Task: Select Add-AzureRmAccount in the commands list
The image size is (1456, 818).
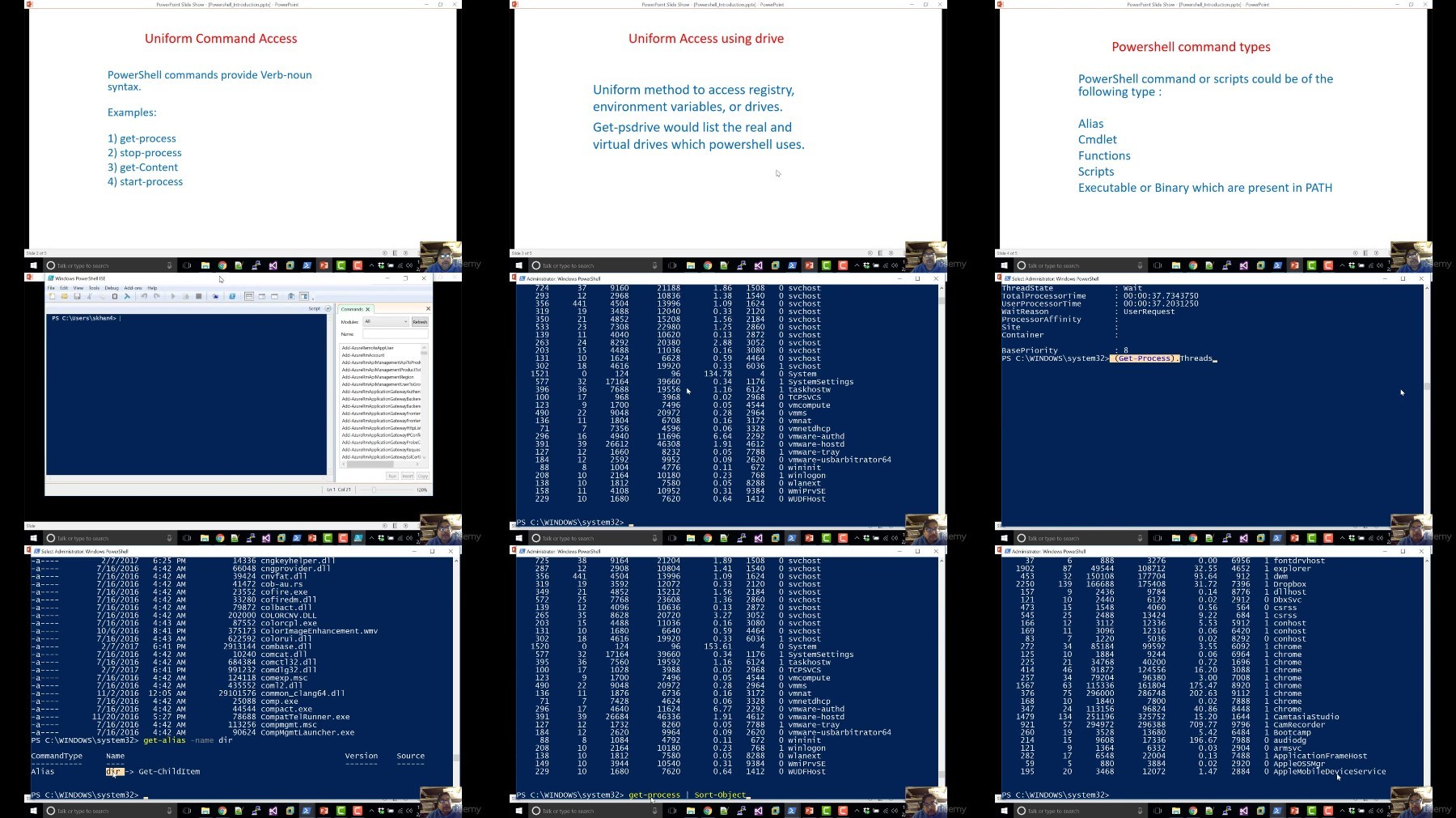Action: (x=363, y=355)
